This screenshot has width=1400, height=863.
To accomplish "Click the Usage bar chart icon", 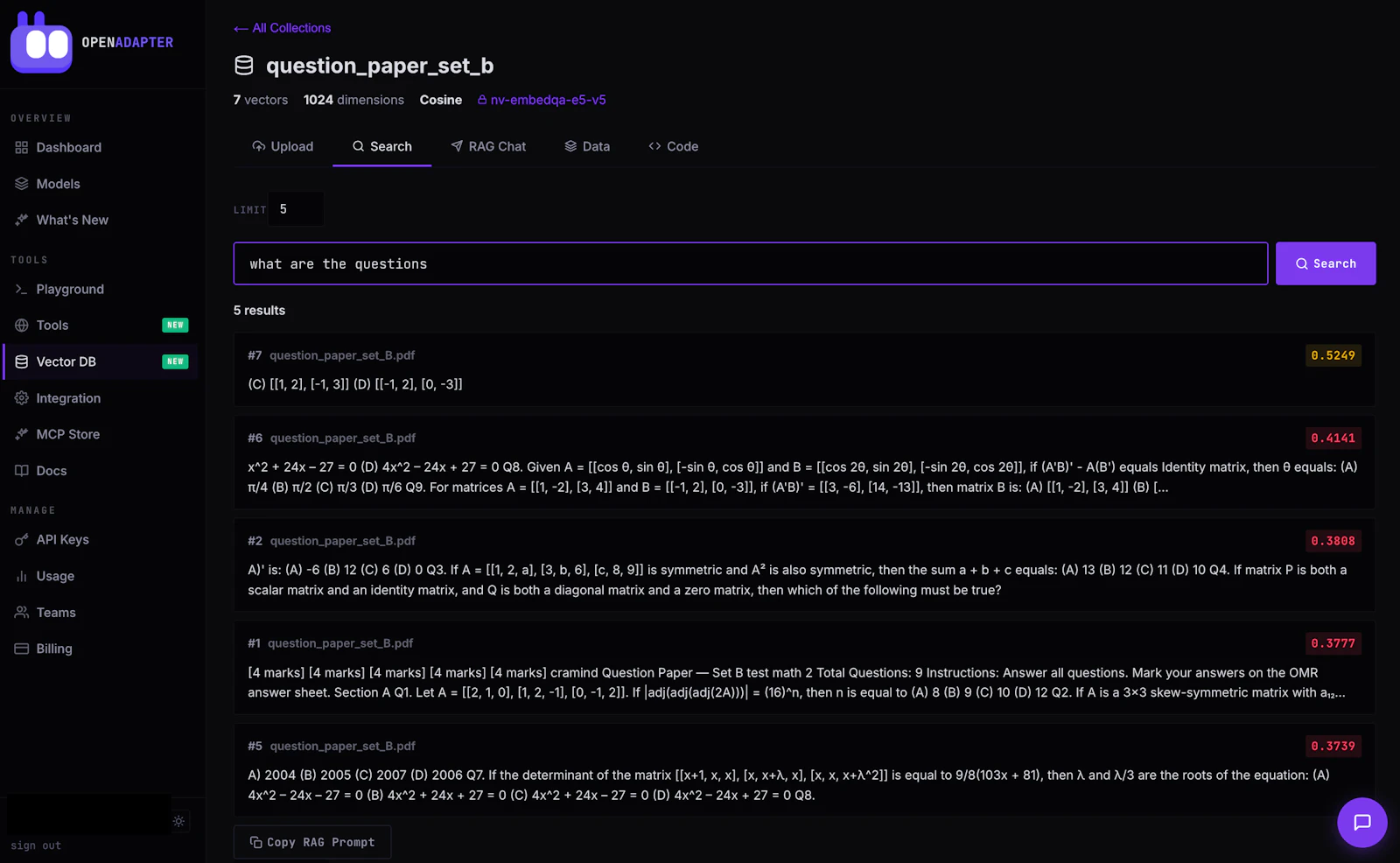I will tap(22, 576).
